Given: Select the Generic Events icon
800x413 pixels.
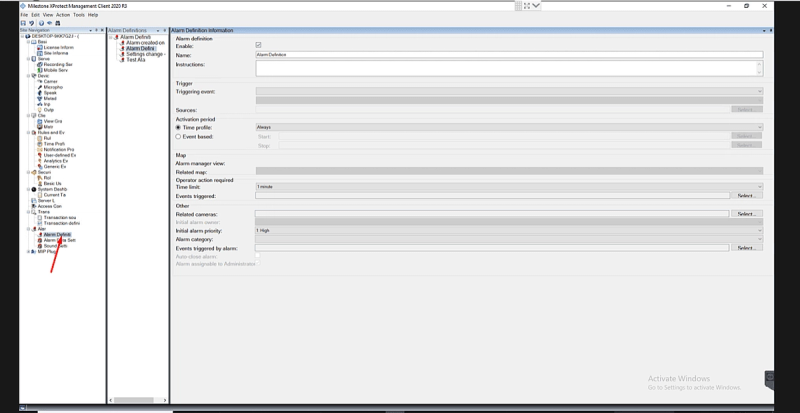Looking at the screenshot, I should 40,166.
